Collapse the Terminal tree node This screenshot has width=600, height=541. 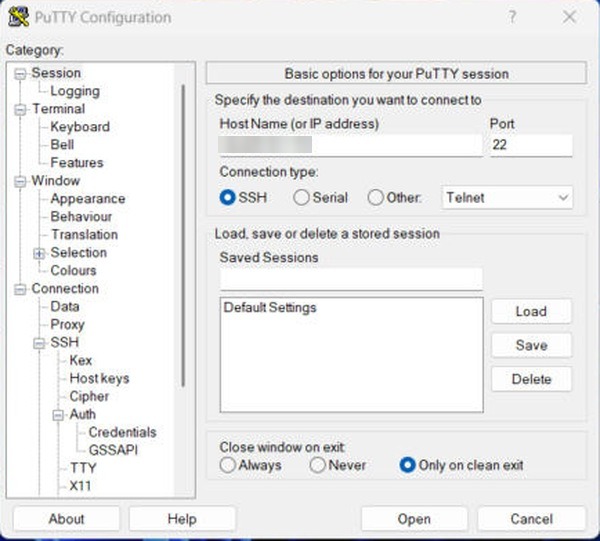pos(20,109)
